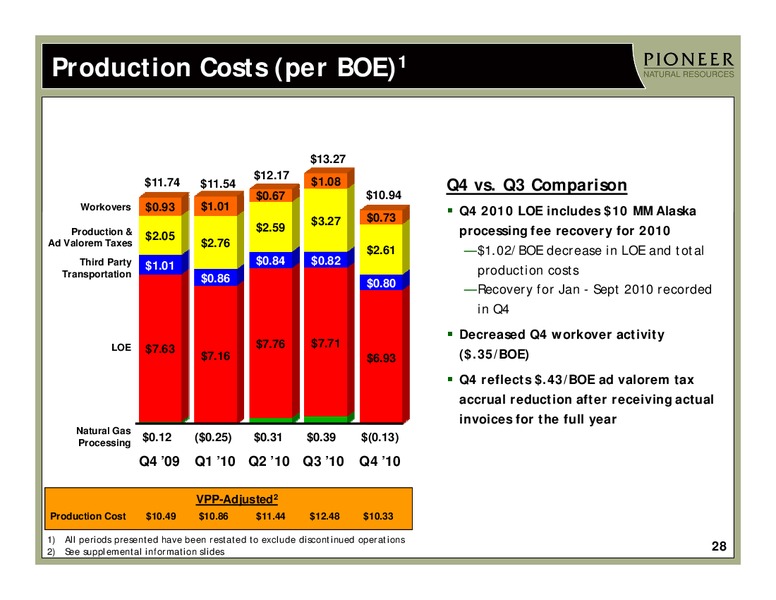Viewport: 776px width, 600px height.
Task: Click the $7.76 LOE segment
Action: click(270, 344)
